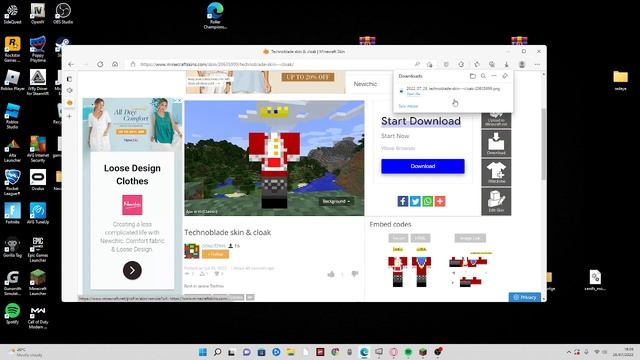
Task: Click the Edit Skin tile
Action: (496, 201)
